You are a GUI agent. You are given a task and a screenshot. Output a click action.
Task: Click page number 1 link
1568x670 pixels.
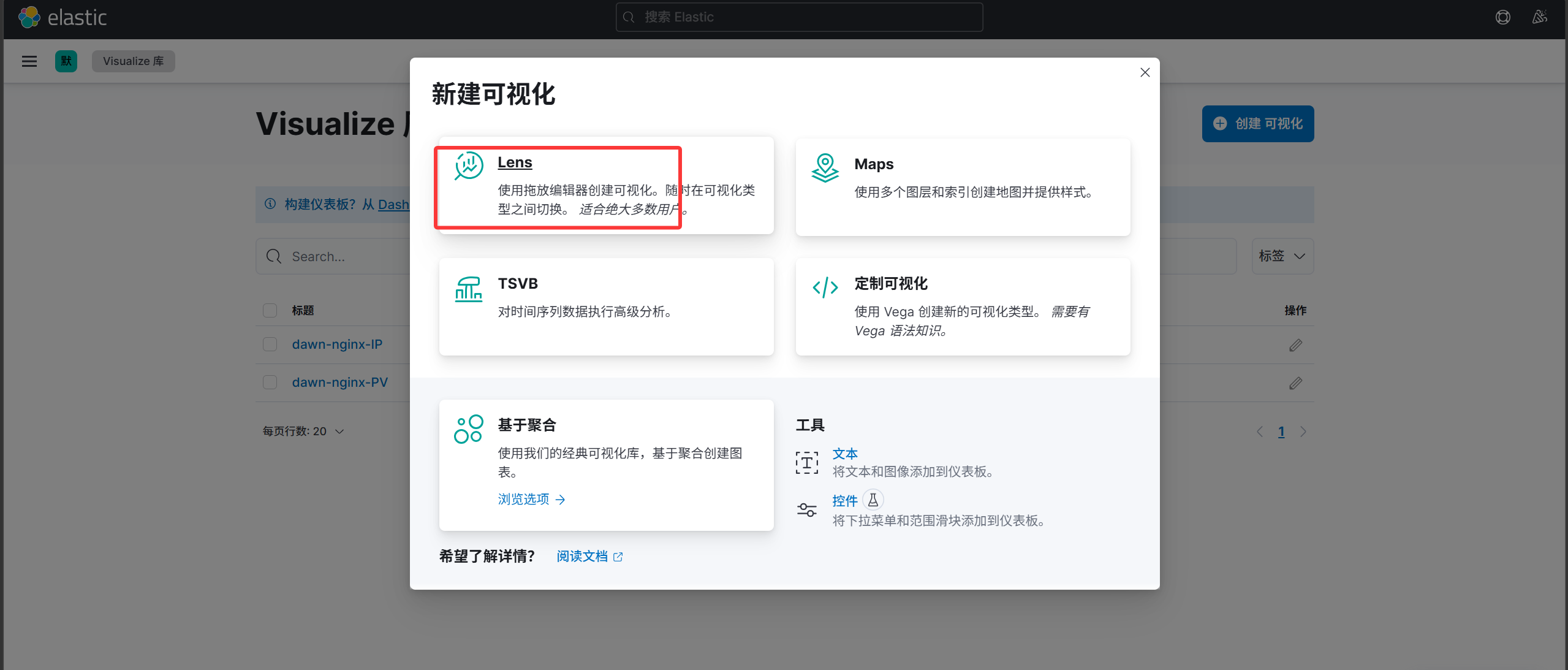(1281, 432)
